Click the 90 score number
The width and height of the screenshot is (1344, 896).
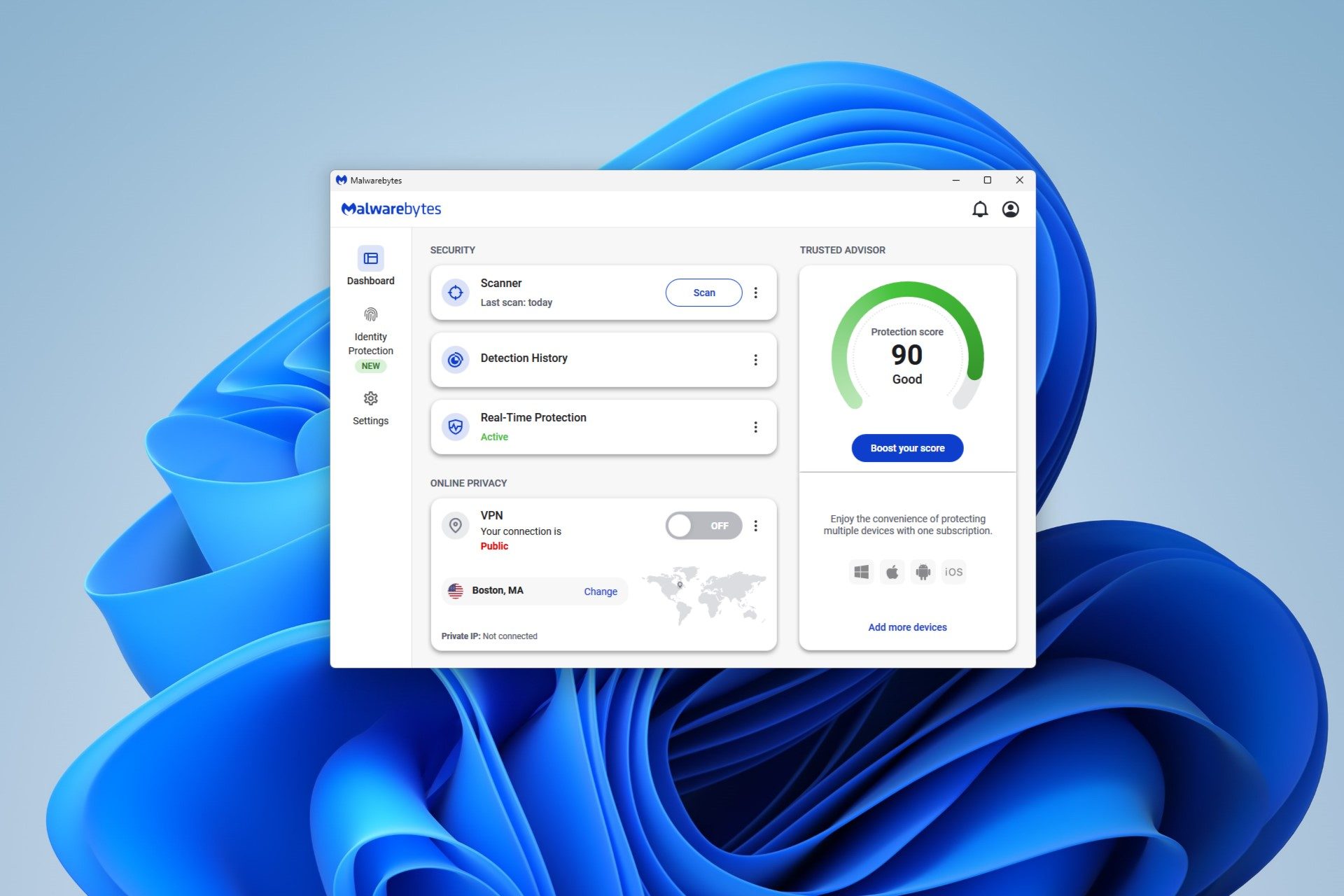click(907, 355)
